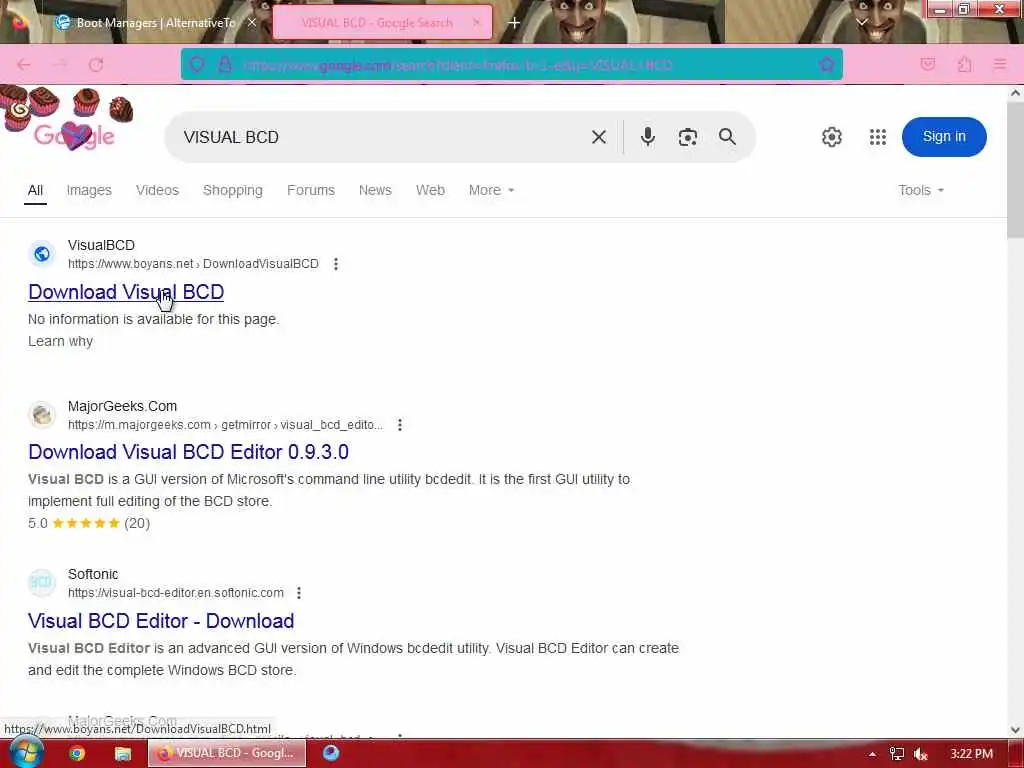Close the Boot Managers tab

point(252,23)
